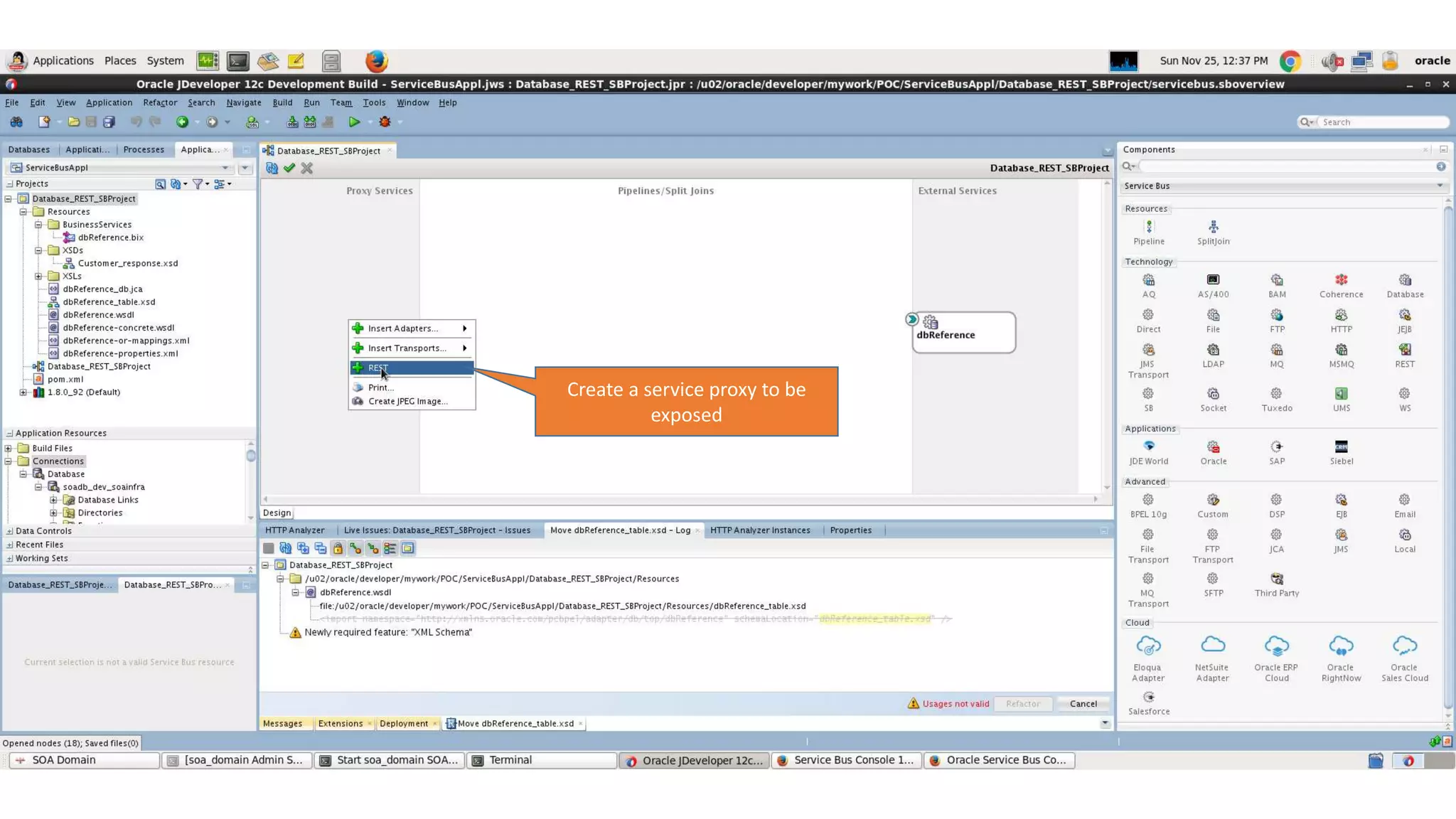Switch to the Messages tab

(282, 724)
